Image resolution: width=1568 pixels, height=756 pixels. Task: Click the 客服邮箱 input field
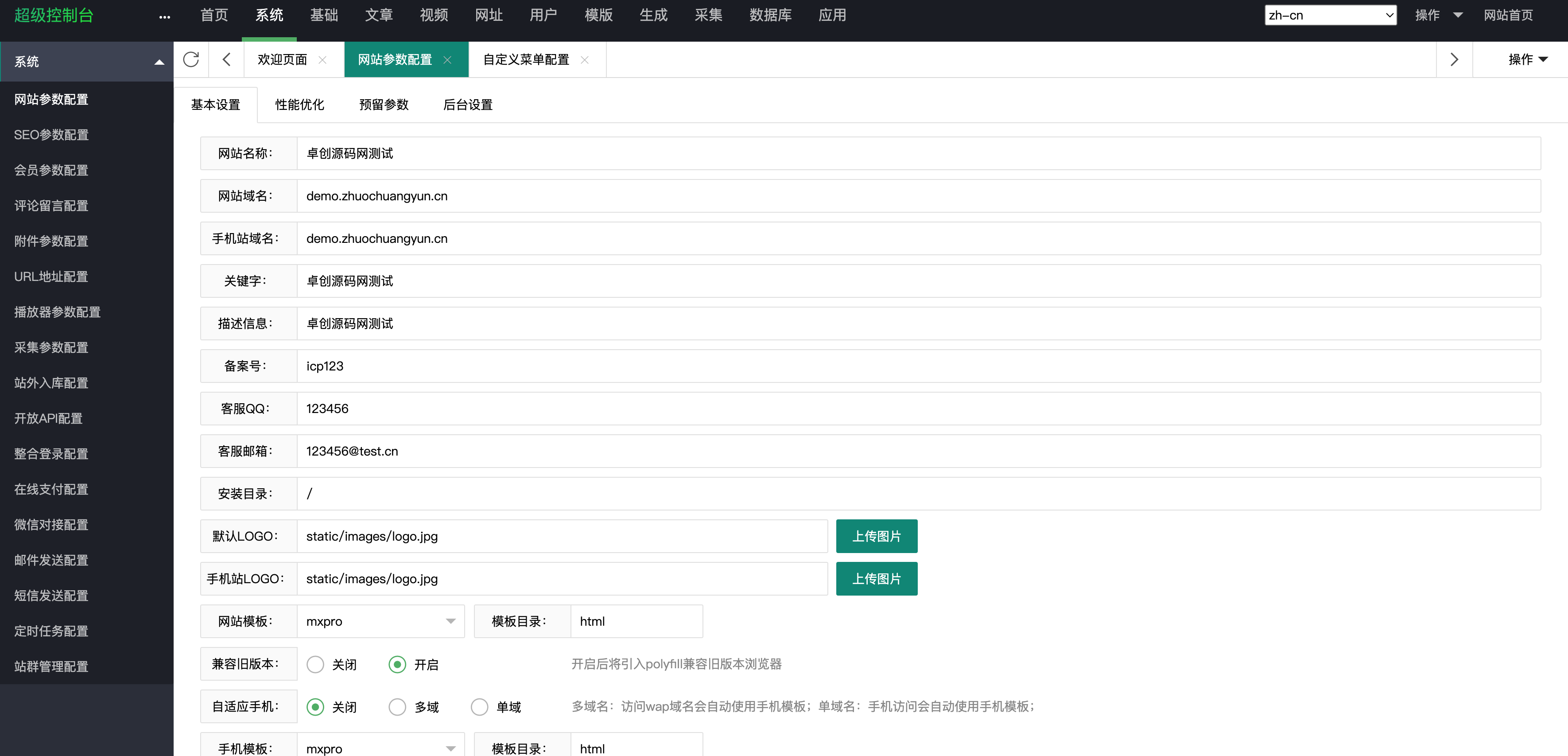point(919,452)
